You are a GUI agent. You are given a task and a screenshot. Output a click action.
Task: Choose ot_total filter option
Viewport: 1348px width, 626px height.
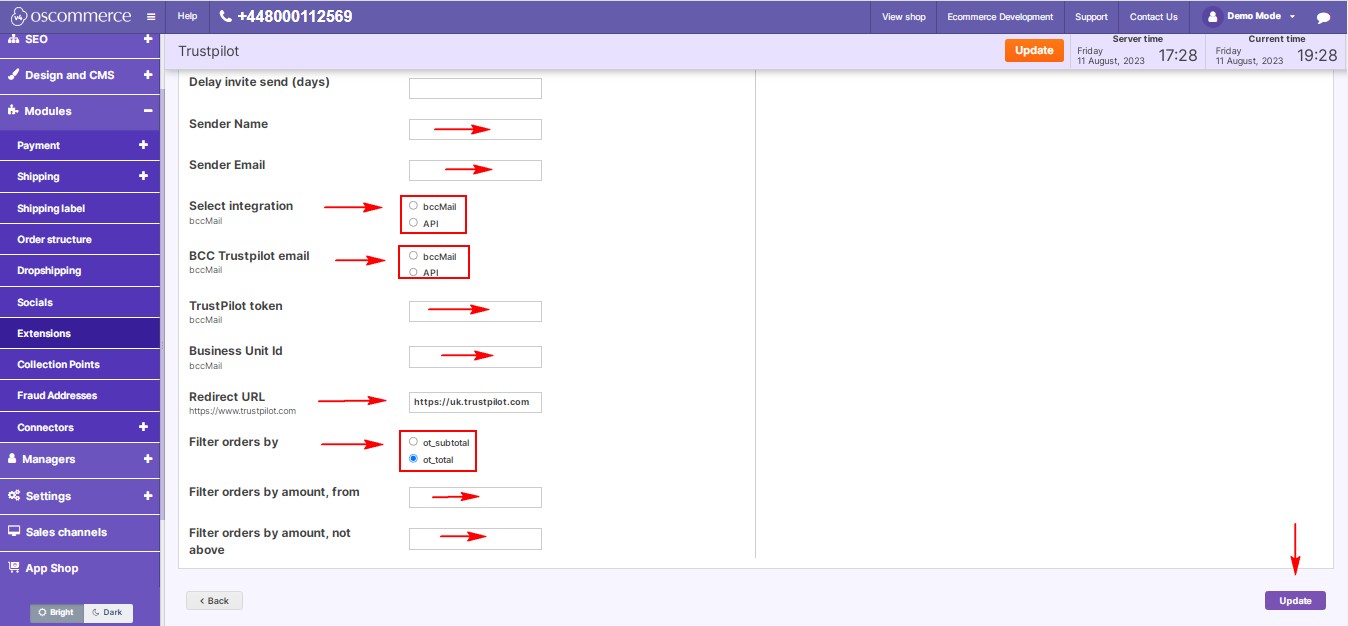[413, 459]
